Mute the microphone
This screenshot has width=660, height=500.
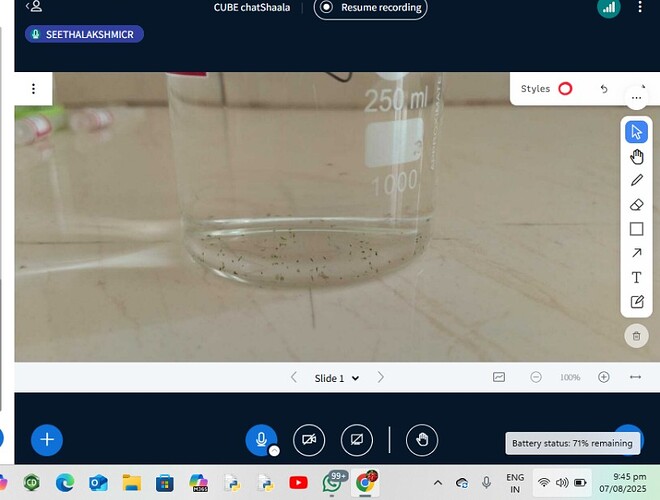(x=261, y=439)
